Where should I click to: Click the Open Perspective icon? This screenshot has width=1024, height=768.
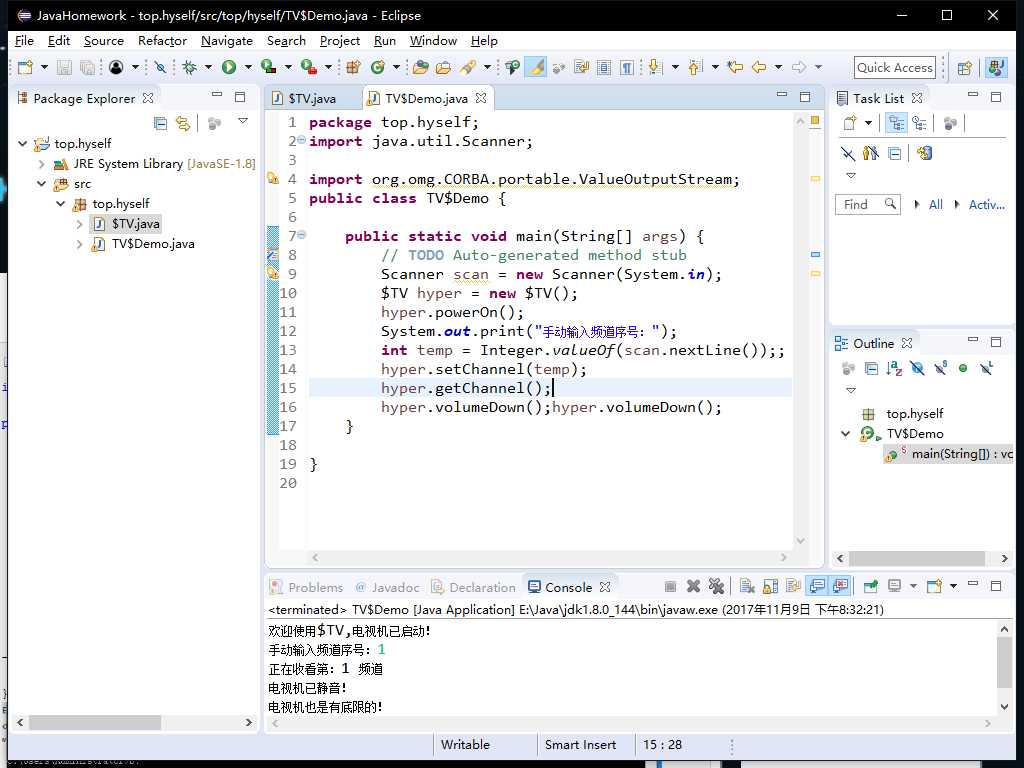965,68
